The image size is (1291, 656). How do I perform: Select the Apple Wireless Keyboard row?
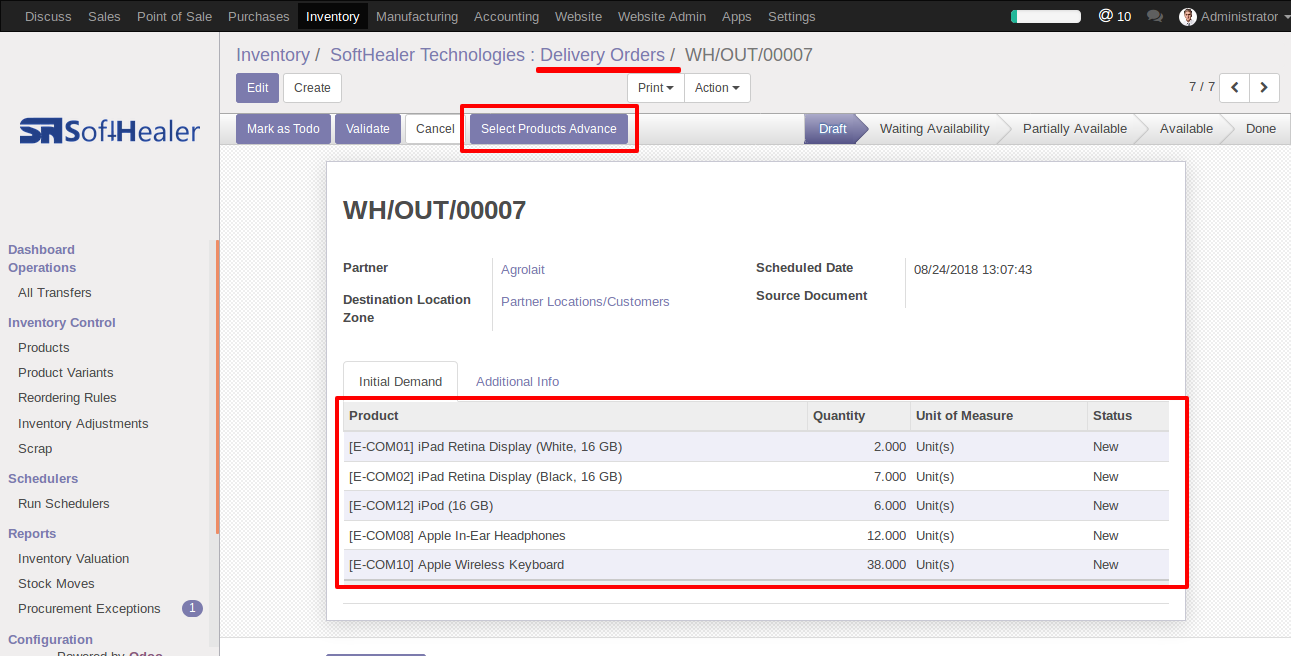pos(756,565)
